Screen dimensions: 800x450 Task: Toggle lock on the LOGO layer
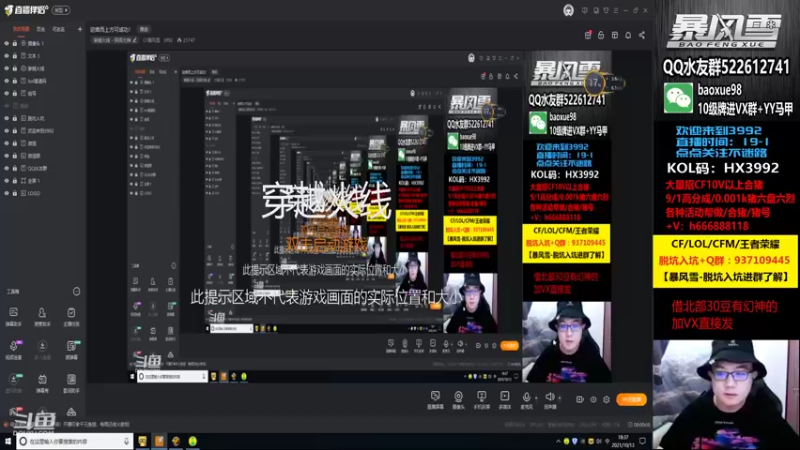[14, 193]
